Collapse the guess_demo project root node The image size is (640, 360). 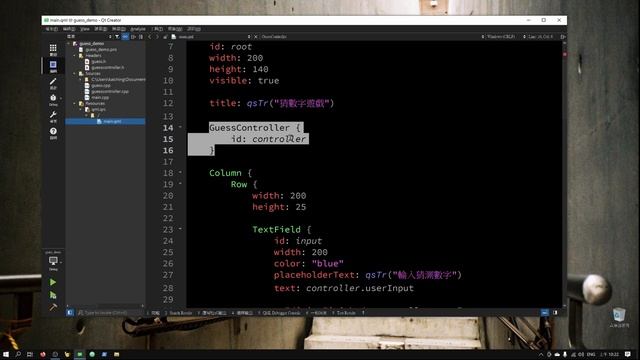[69, 43]
